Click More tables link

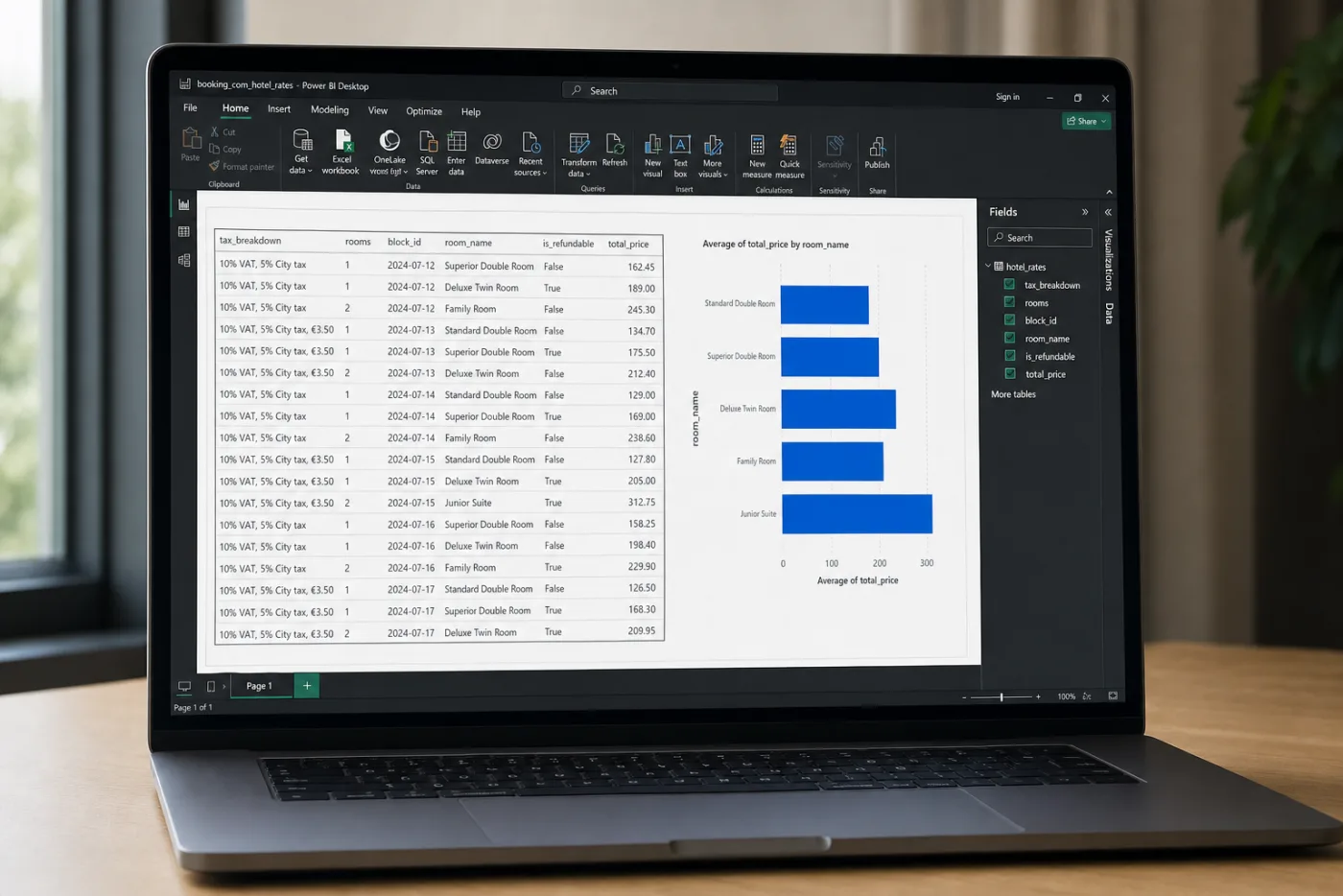point(1013,394)
